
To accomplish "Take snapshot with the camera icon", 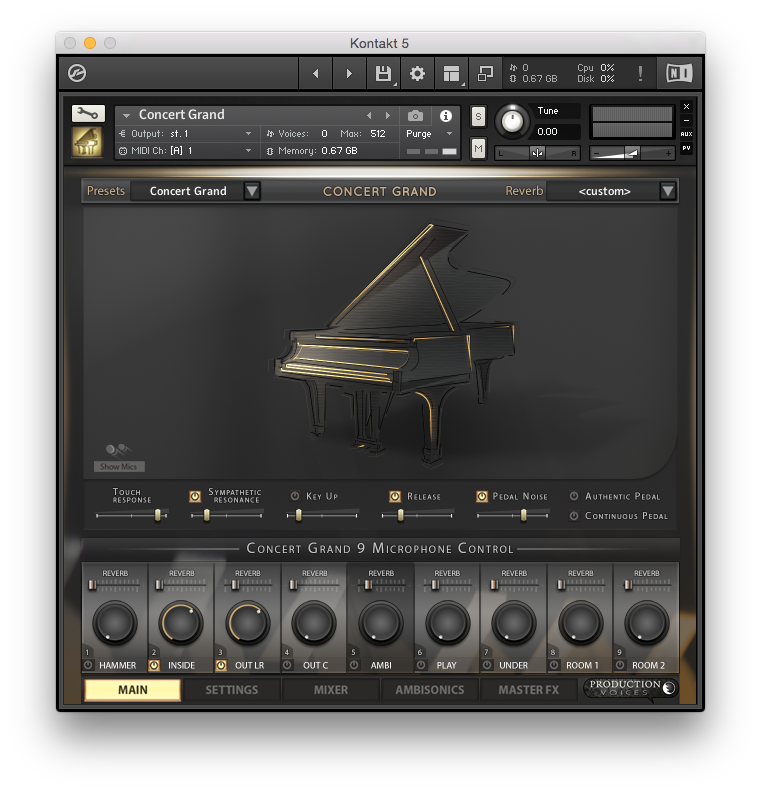I will [416, 116].
